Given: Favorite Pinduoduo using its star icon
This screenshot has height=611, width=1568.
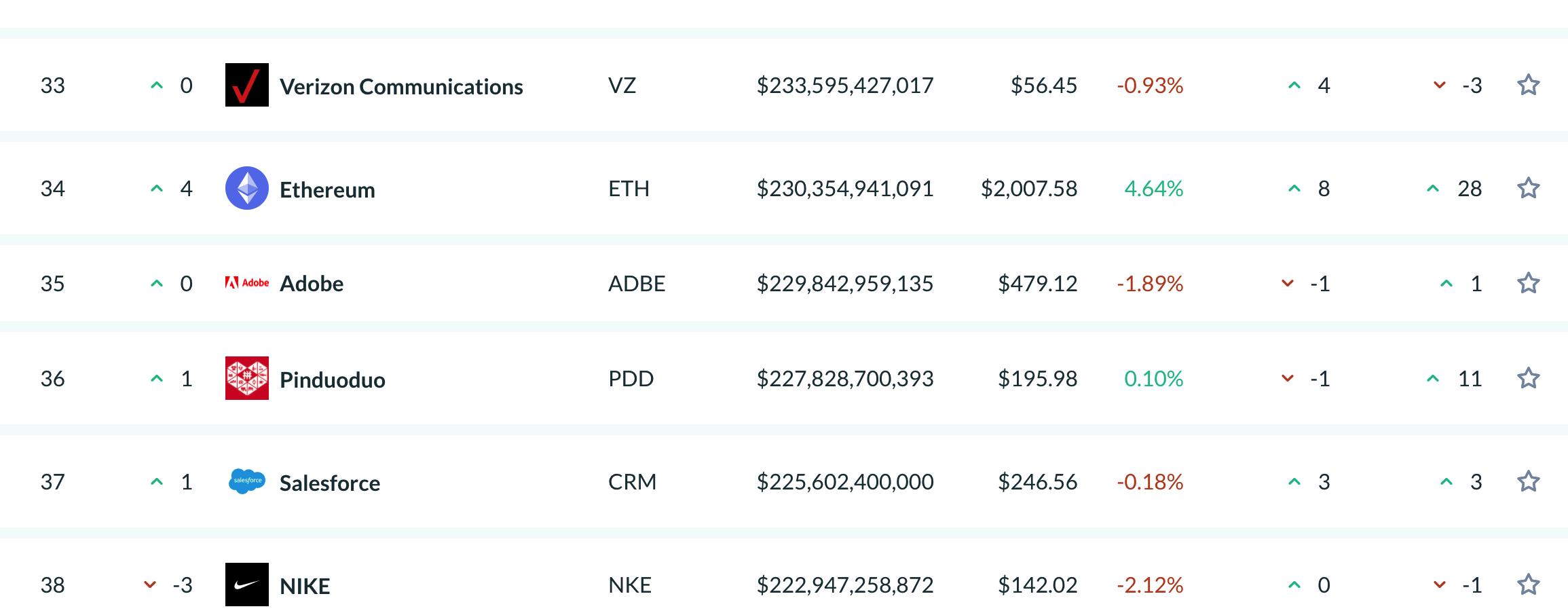Looking at the screenshot, I should [x=1528, y=378].
